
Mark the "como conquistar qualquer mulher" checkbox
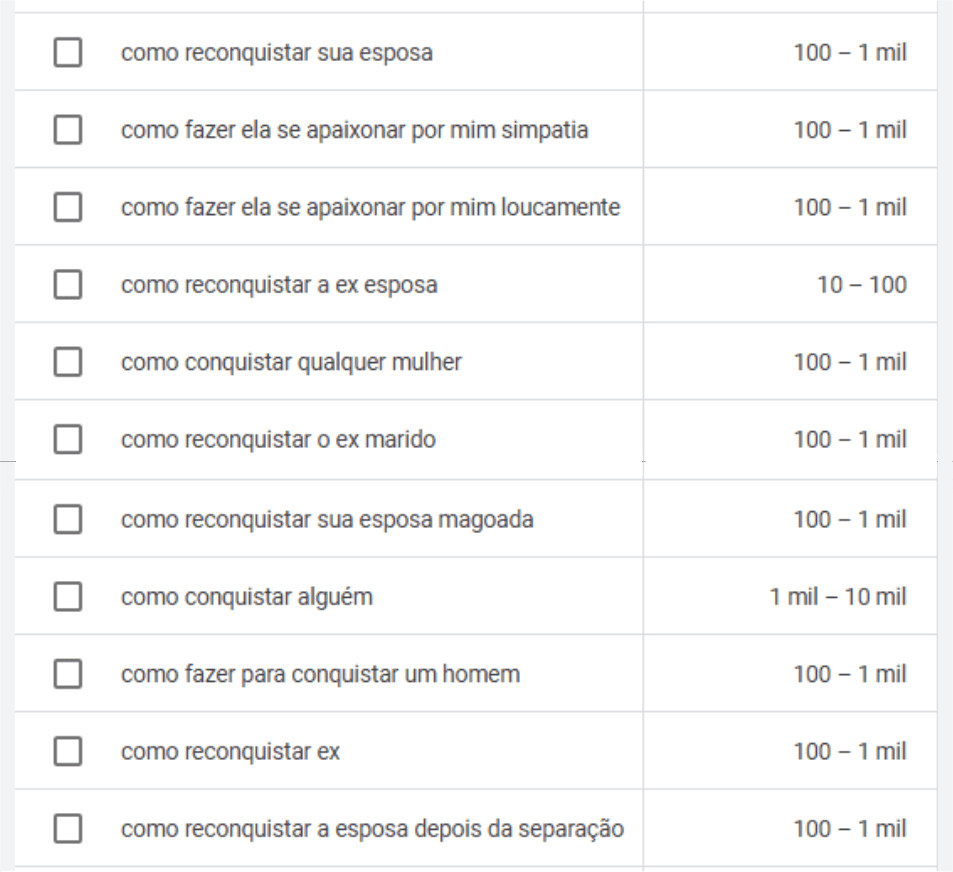[x=67, y=362]
